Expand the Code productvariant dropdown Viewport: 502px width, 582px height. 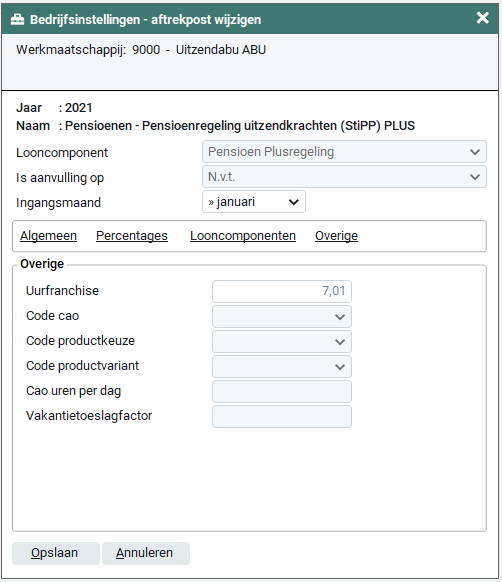[282, 367]
